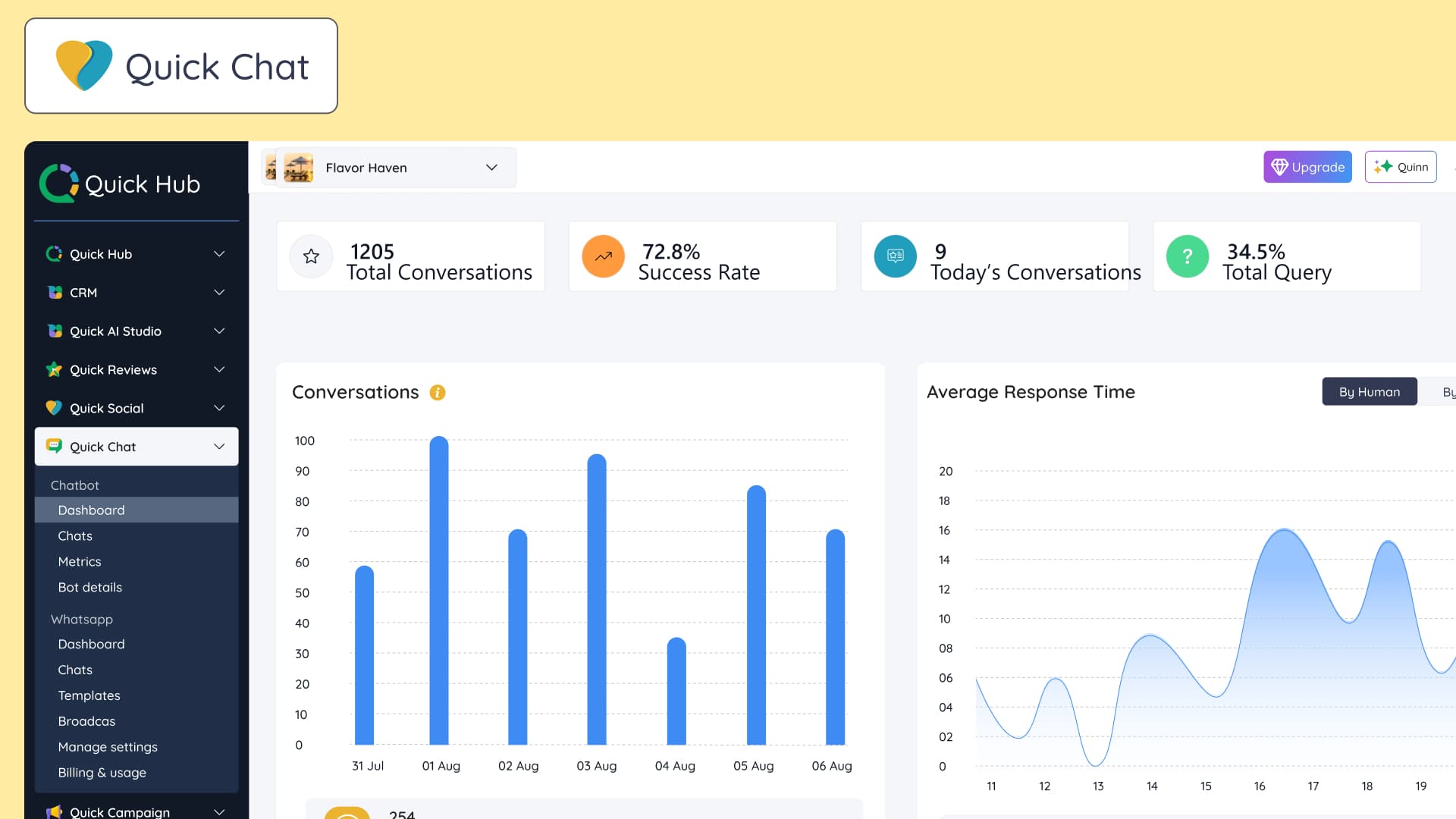
Task: Open the Quinn assistant button
Action: point(1400,168)
